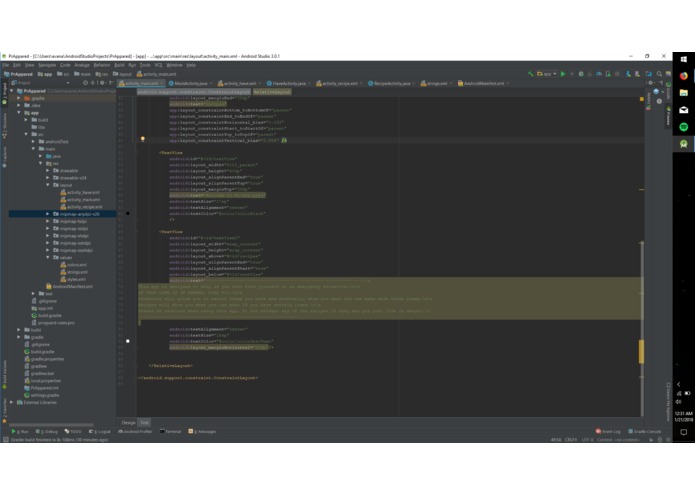695x494 pixels.
Task: Open the Build menu
Action: (119, 65)
